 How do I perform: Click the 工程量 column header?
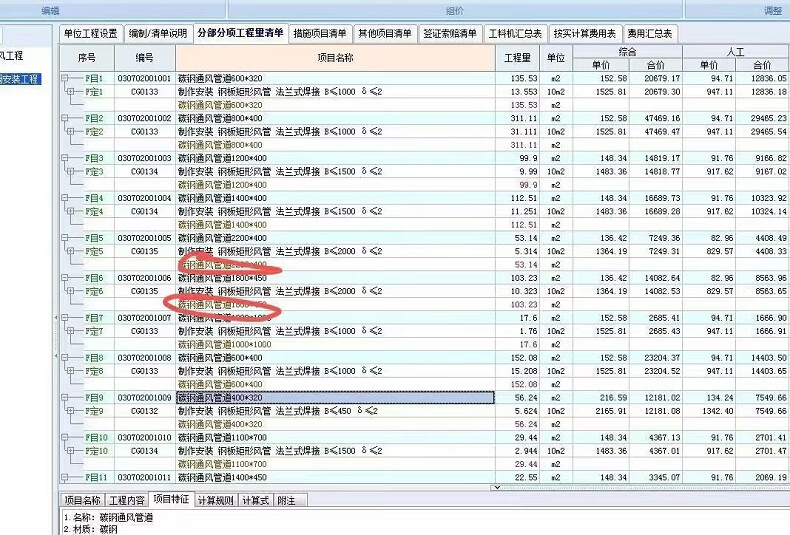518,58
